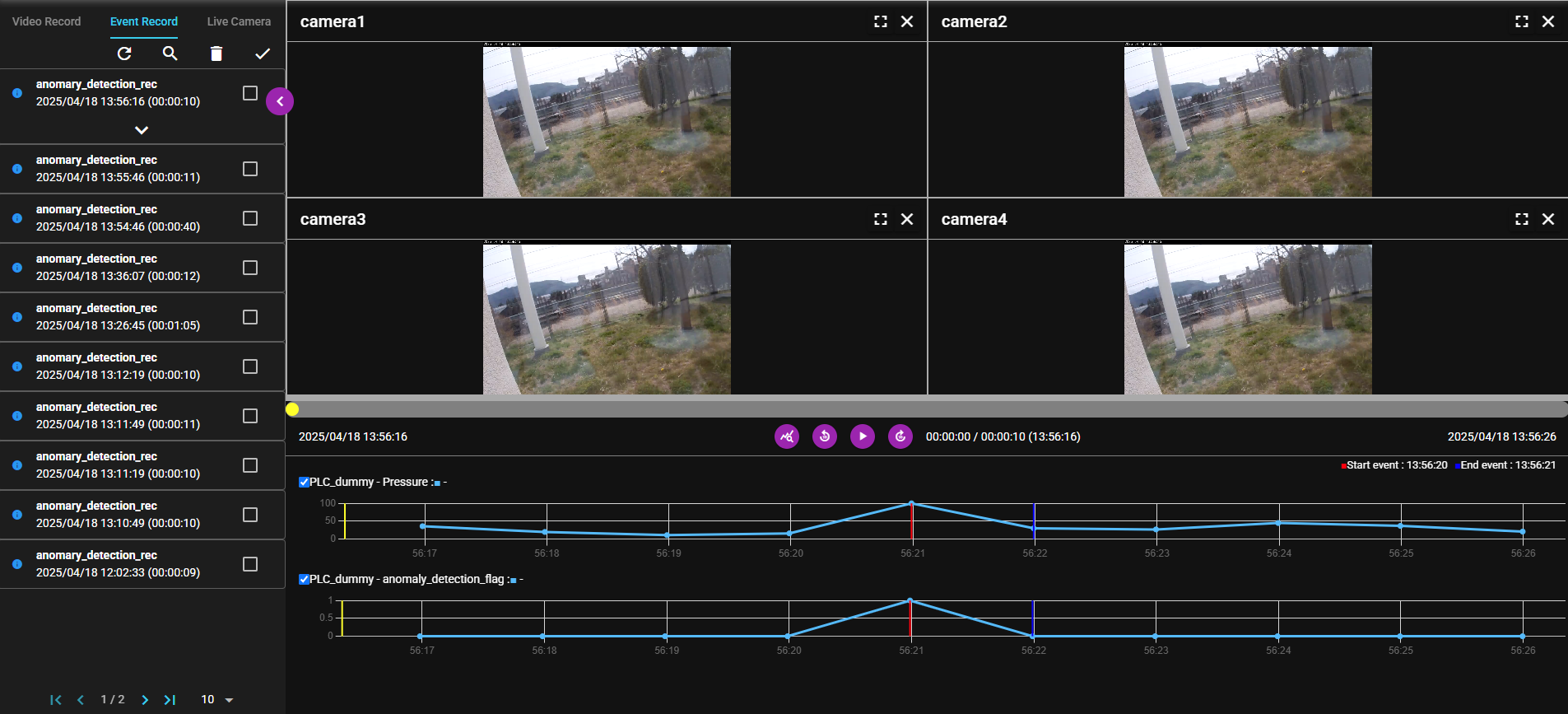Refresh the event record list
1568x714 pixels.
coord(124,54)
